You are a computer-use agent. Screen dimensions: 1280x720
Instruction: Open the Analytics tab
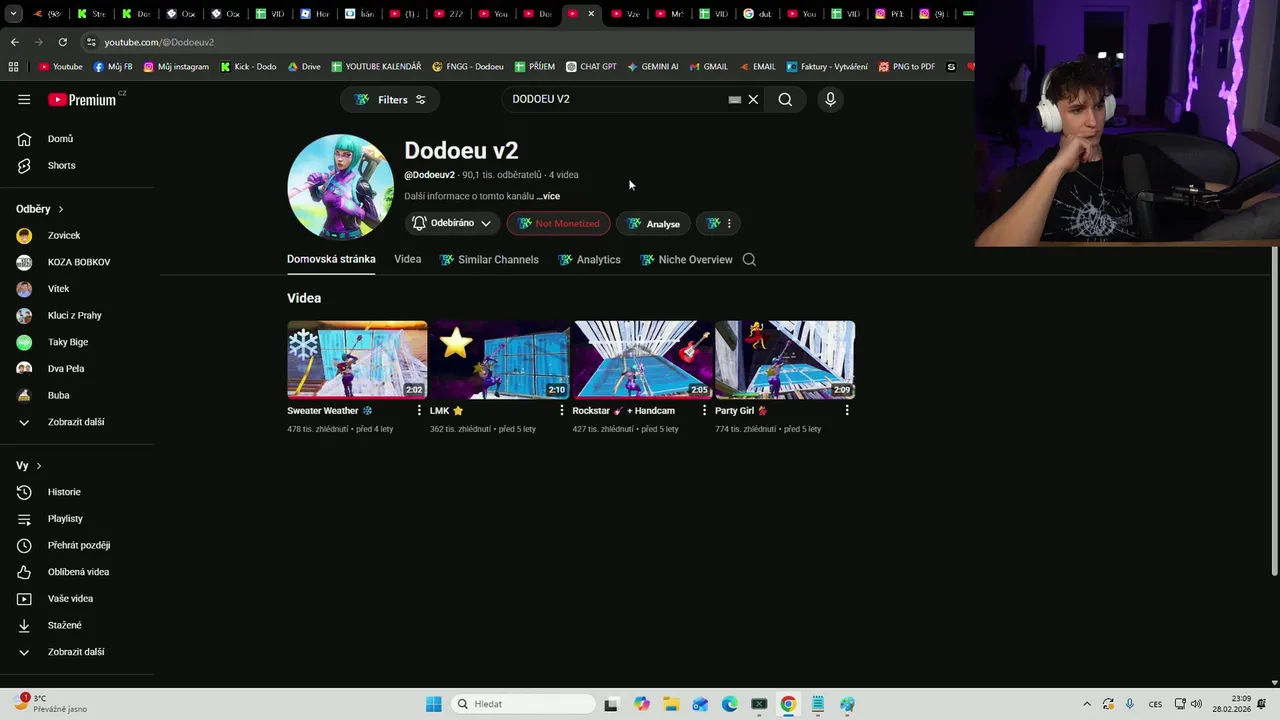pyautogui.click(x=590, y=259)
